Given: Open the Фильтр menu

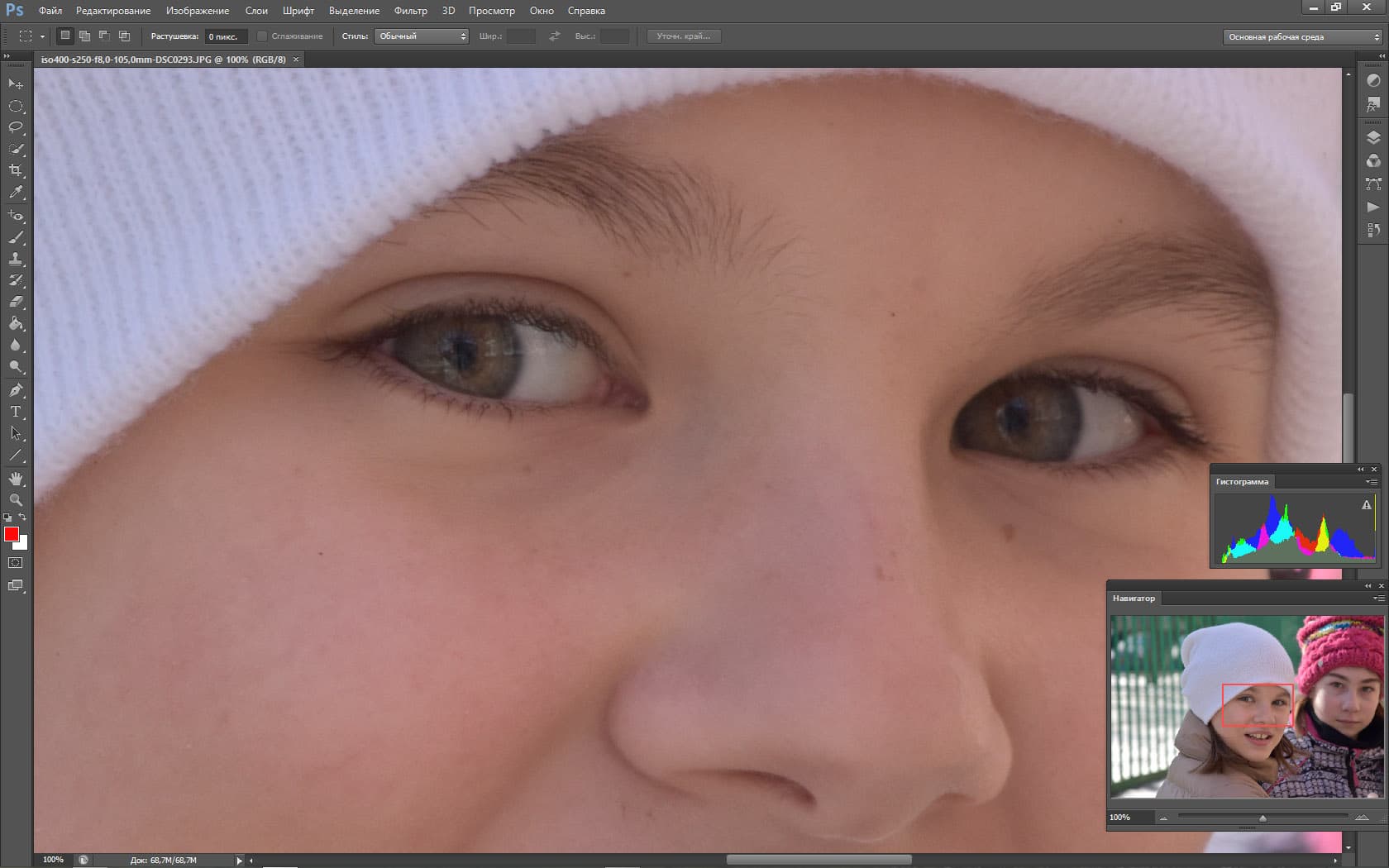Looking at the screenshot, I should click(x=410, y=11).
